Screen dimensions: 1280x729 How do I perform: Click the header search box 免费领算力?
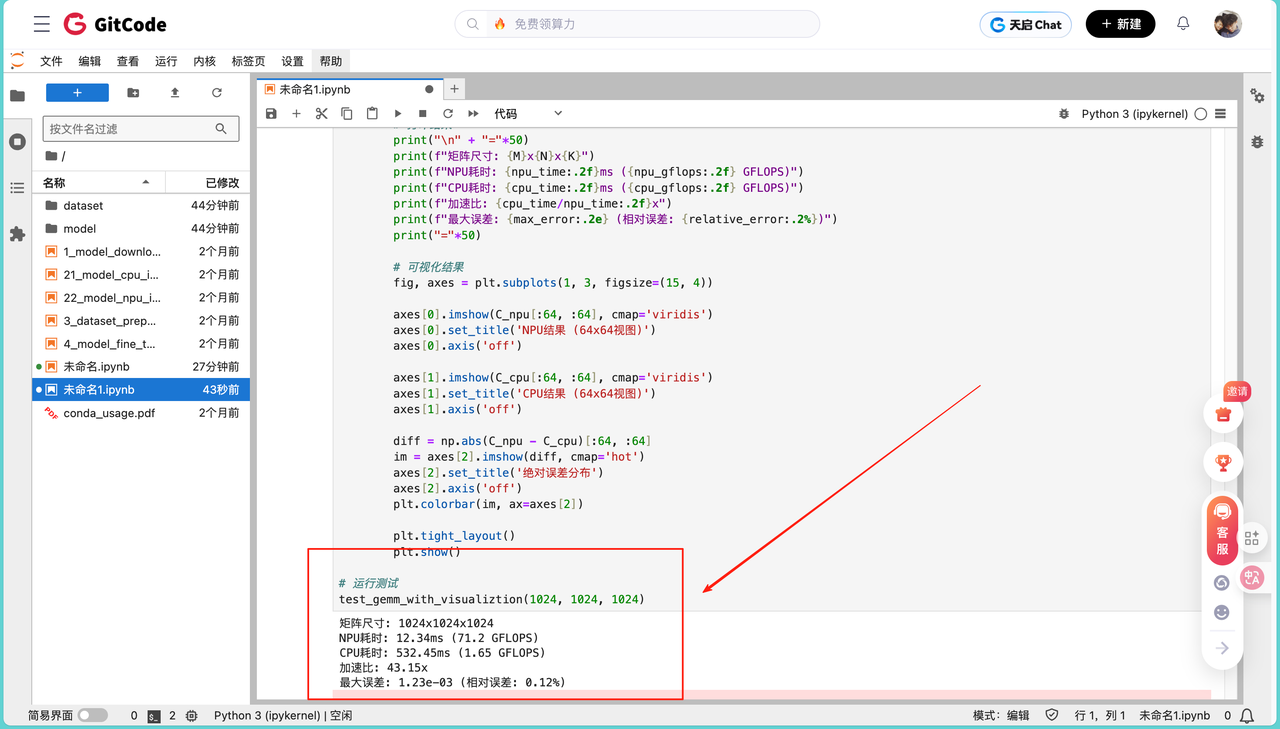(637, 24)
